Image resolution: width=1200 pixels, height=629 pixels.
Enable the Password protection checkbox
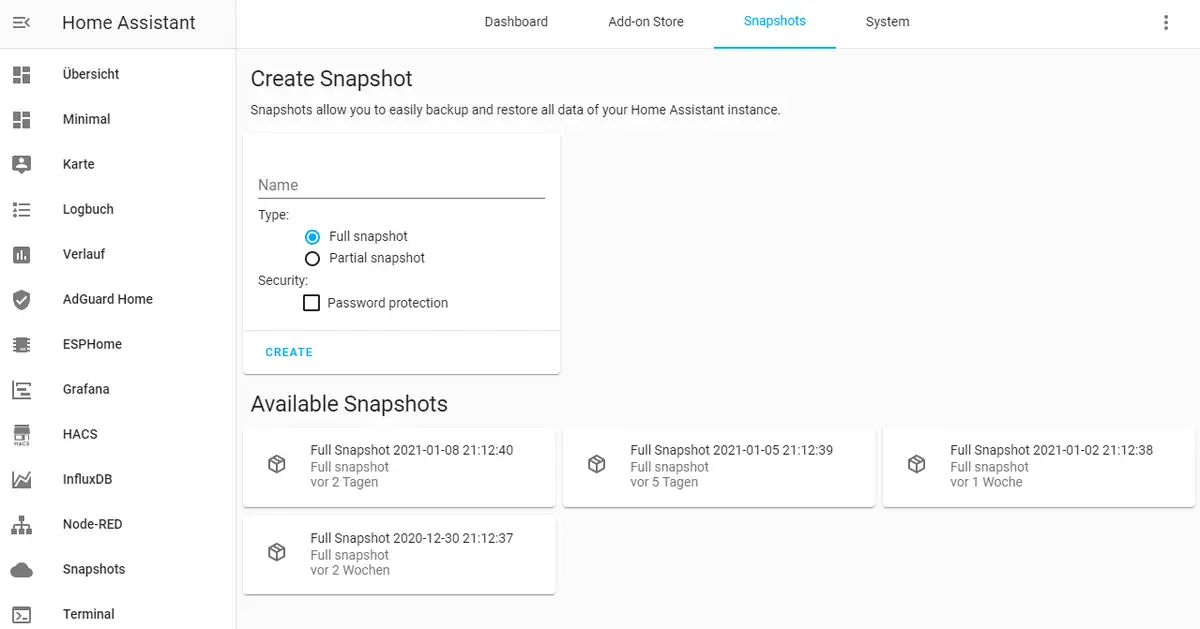(x=311, y=303)
